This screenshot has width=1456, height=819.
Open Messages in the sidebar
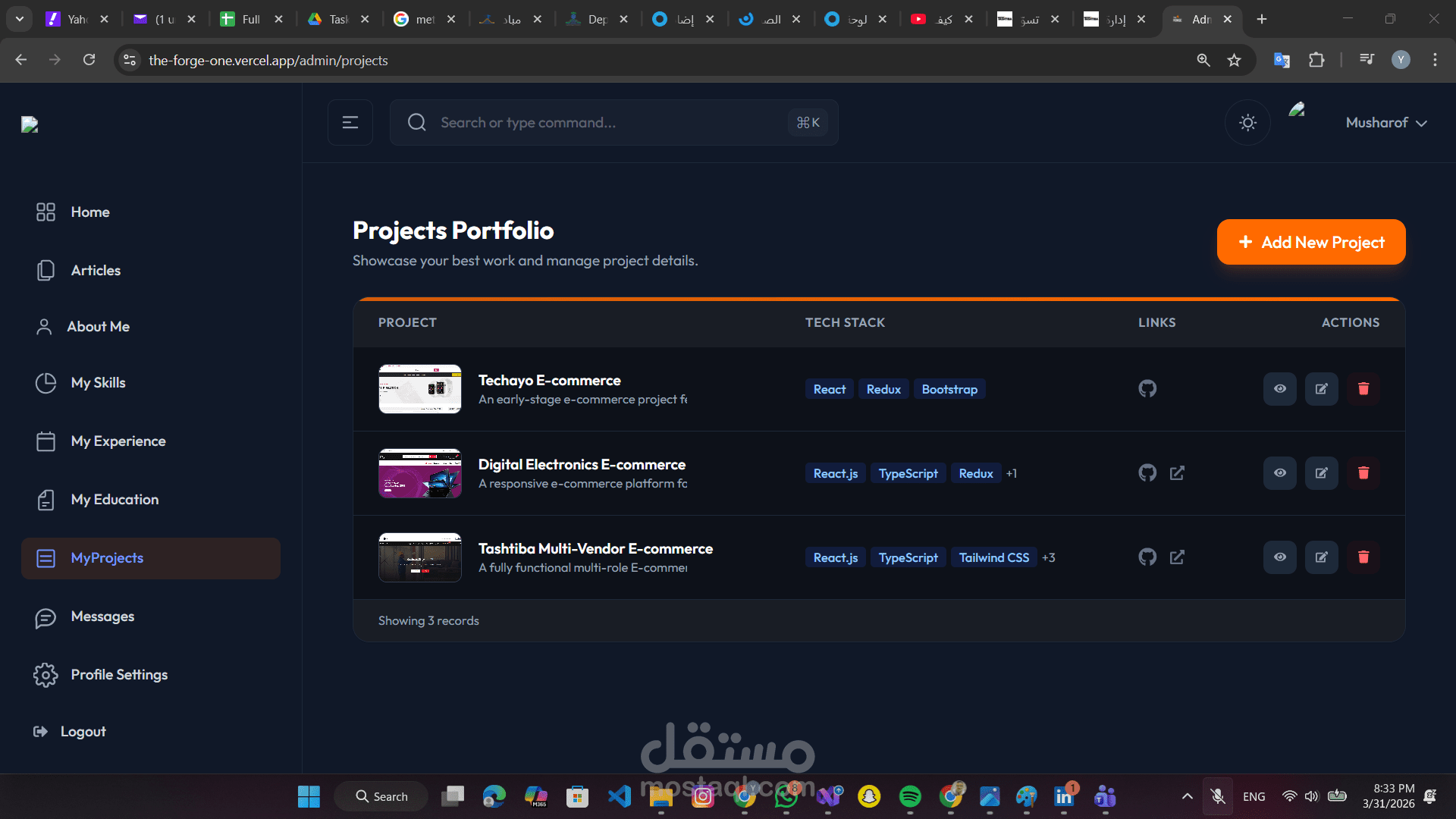coord(102,617)
